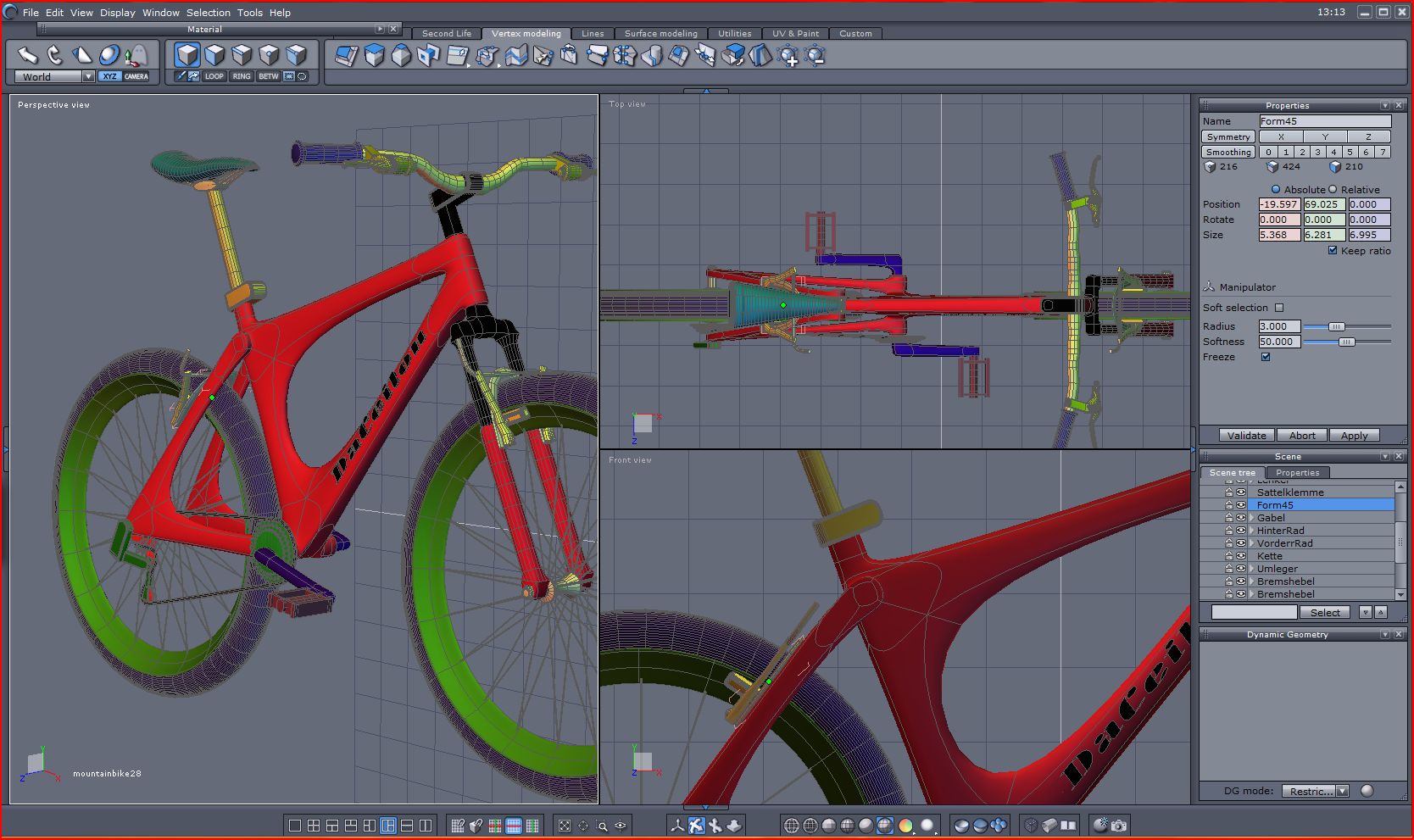Viewport: 1414px width, 840px height.
Task: Select the Rotate manipulator tool
Action: coord(55,56)
